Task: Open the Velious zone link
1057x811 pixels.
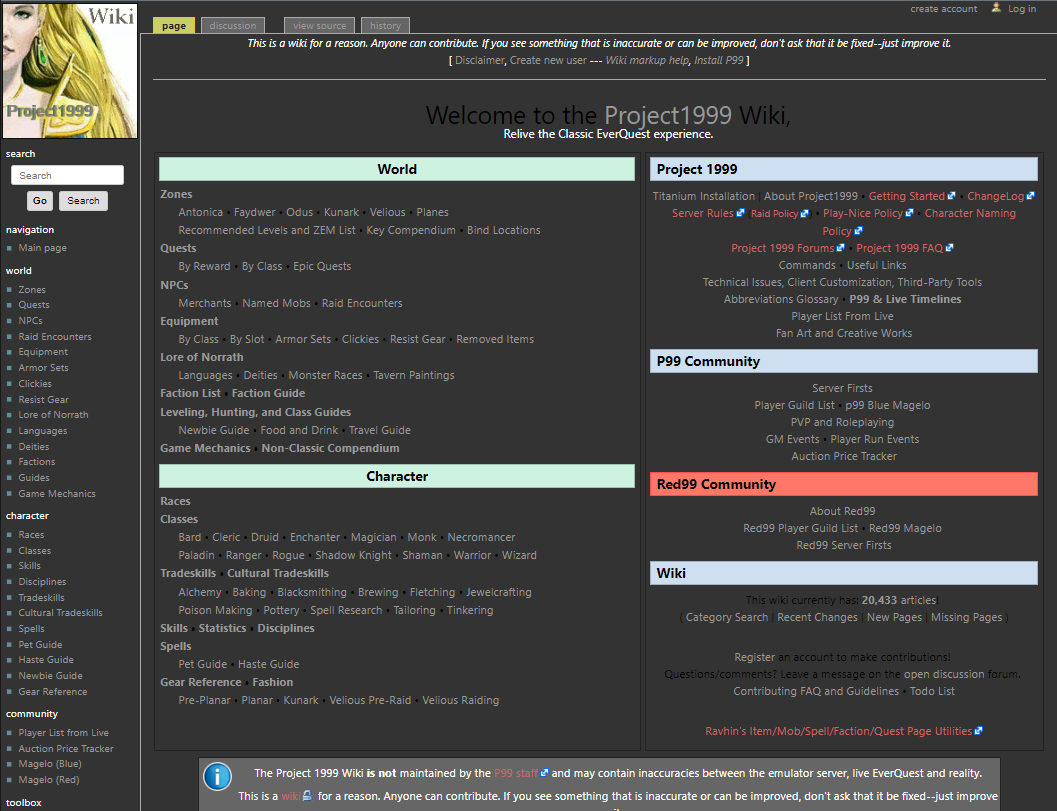Action: tap(388, 212)
